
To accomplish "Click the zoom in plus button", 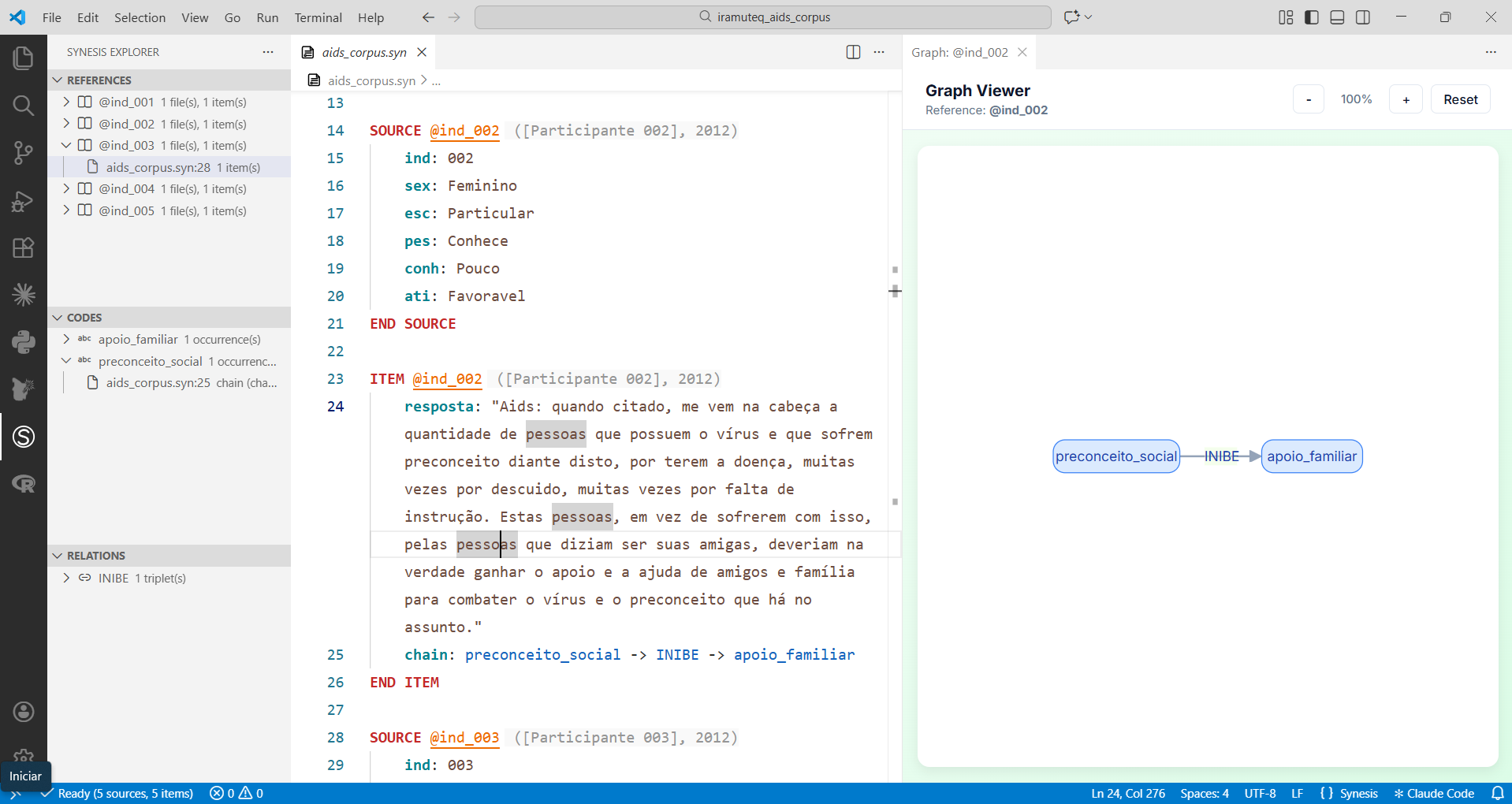I will [x=1406, y=99].
